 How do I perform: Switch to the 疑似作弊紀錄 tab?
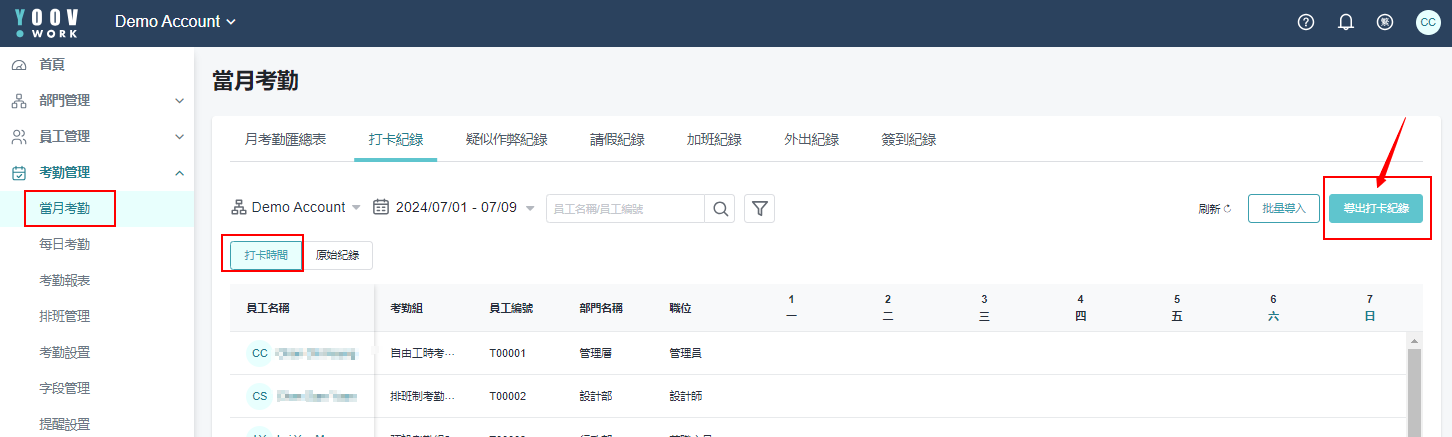click(507, 139)
